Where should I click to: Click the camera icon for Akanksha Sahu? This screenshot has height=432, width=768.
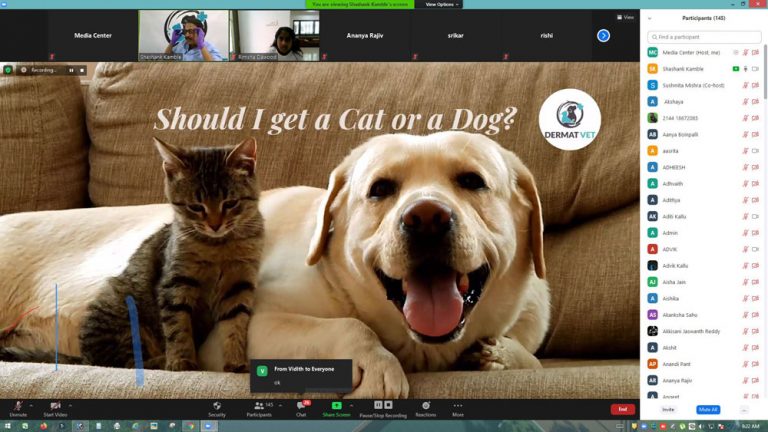(755, 315)
